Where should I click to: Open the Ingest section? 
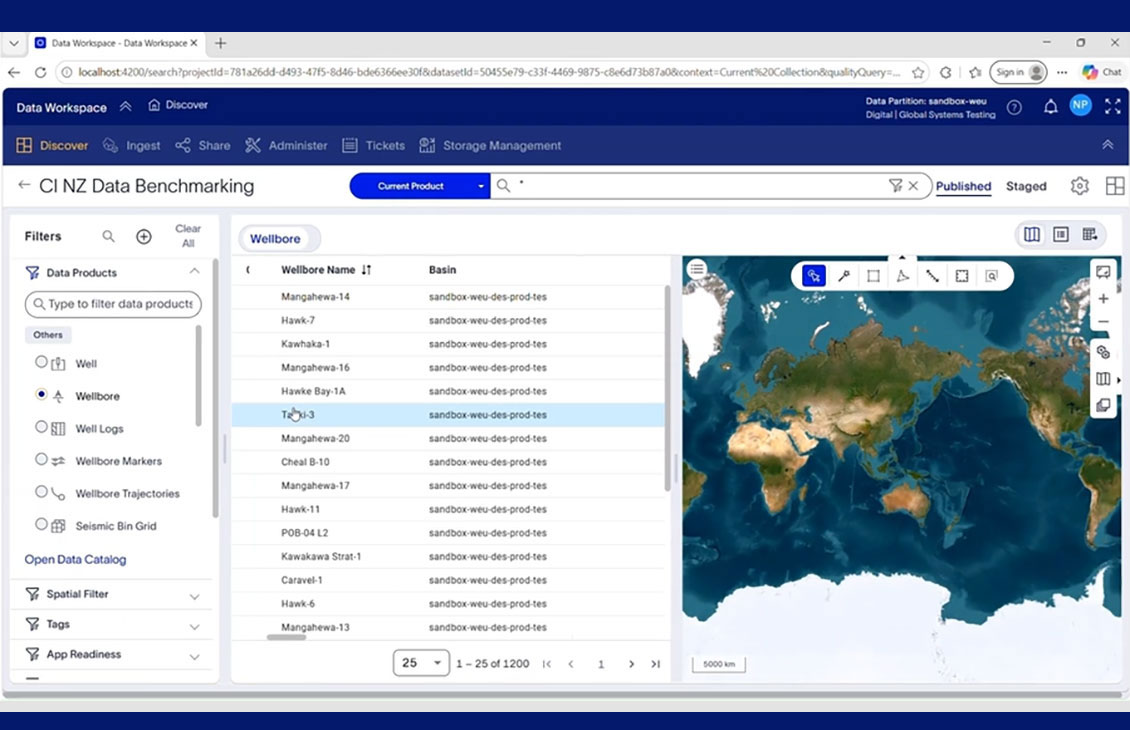[132, 146]
